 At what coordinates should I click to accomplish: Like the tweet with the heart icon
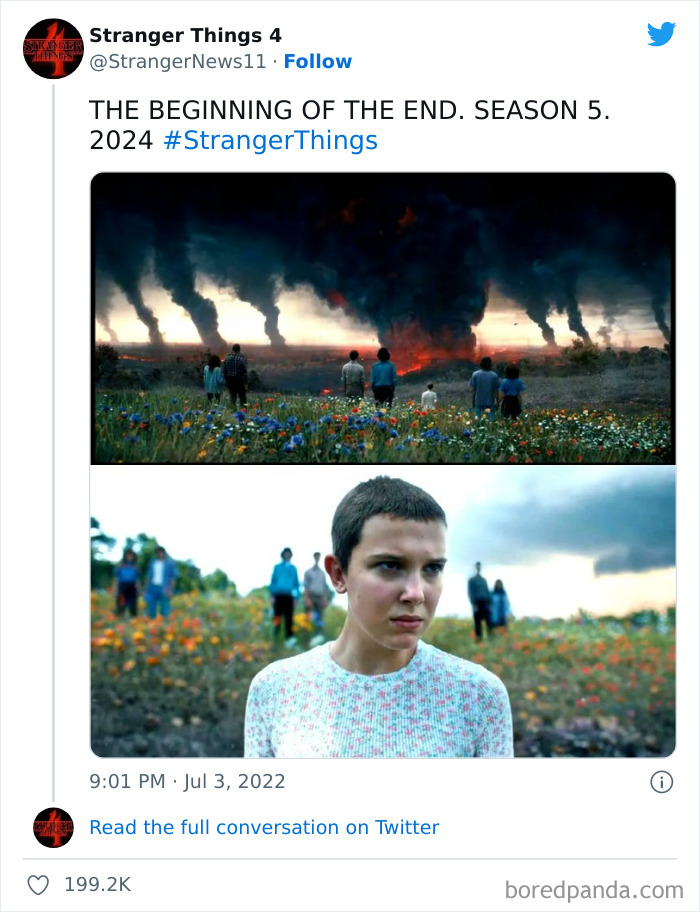point(38,885)
